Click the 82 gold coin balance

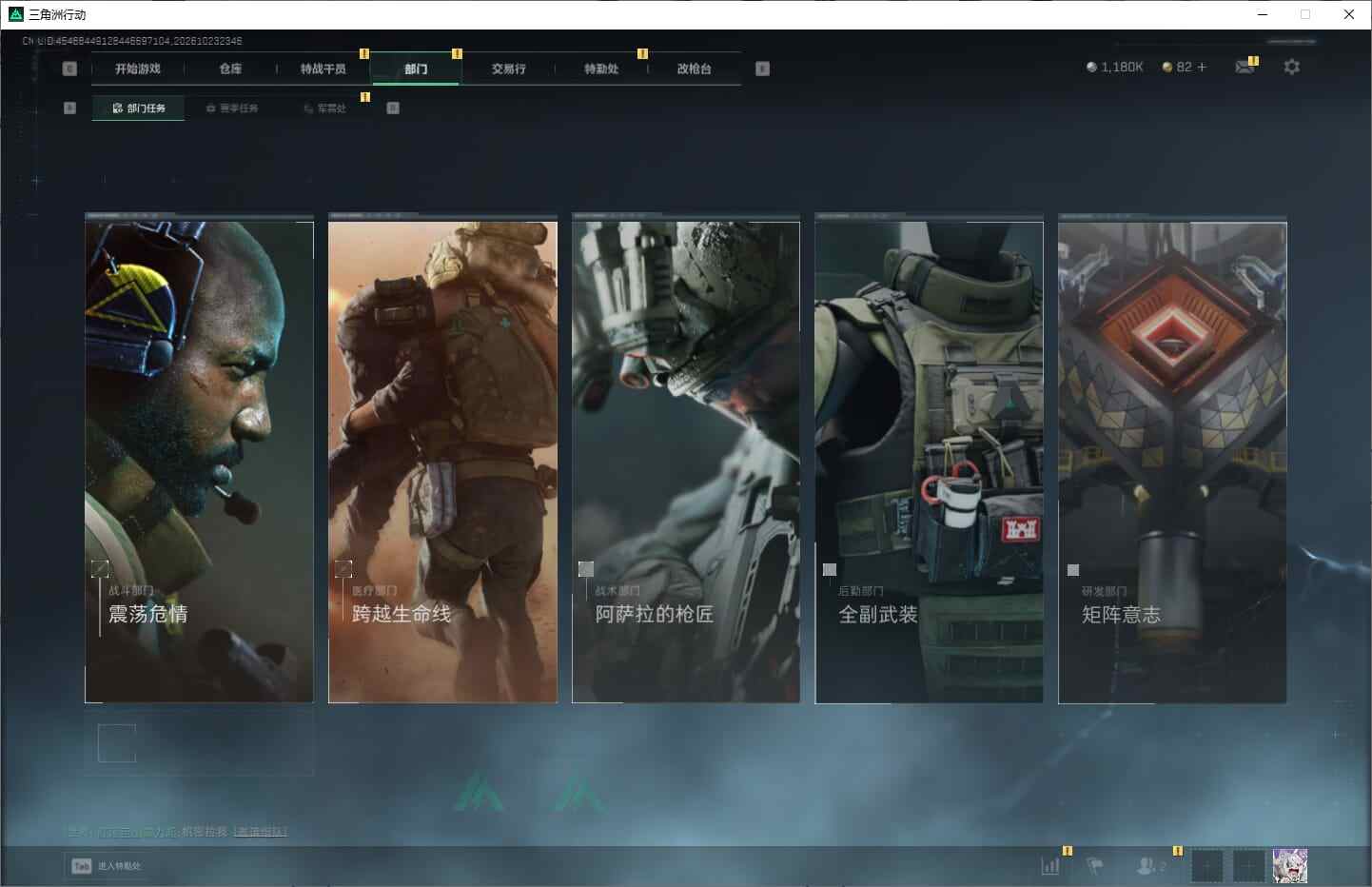click(x=1177, y=67)
